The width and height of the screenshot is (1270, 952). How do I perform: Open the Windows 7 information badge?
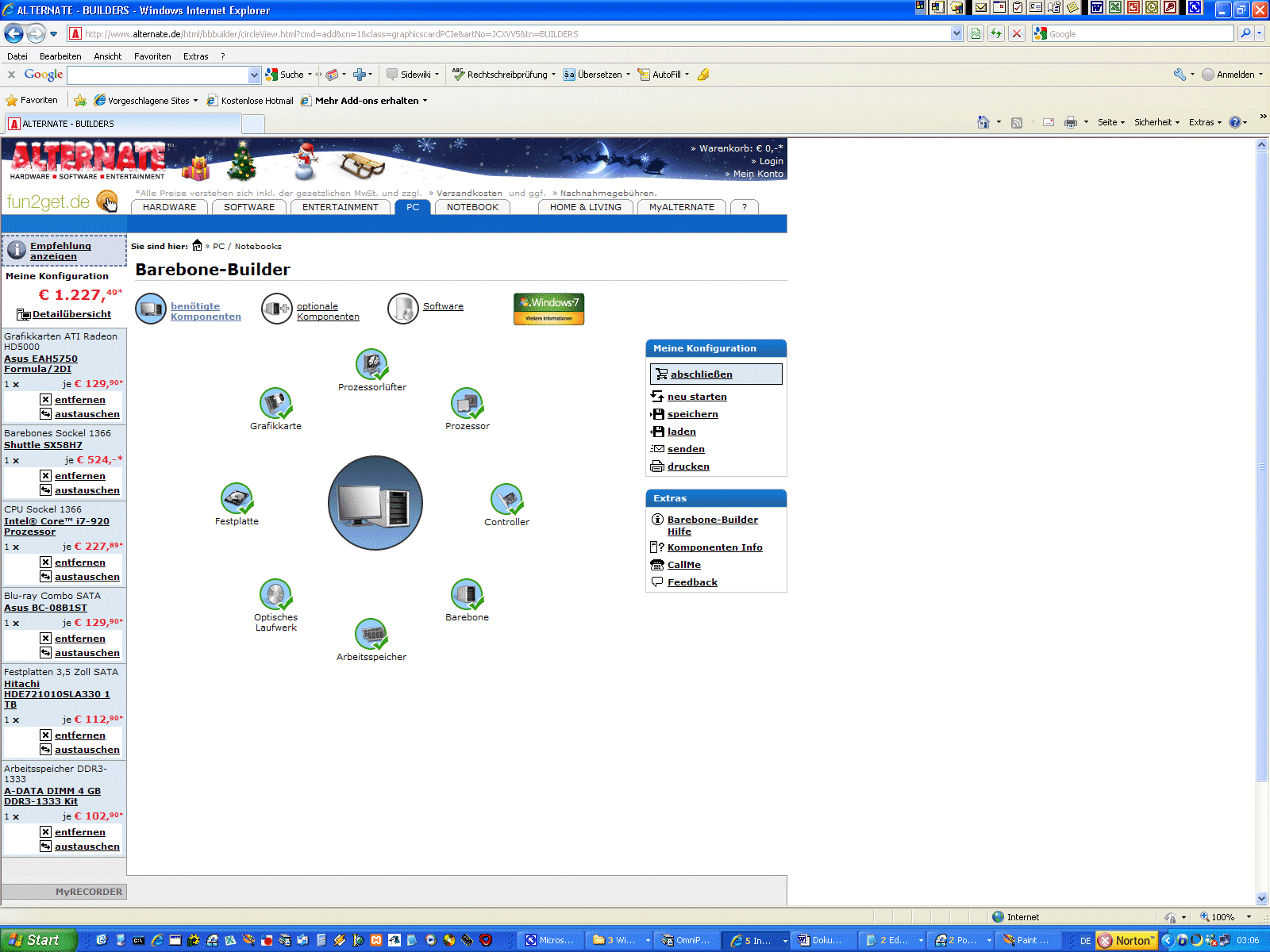point(549,309)
